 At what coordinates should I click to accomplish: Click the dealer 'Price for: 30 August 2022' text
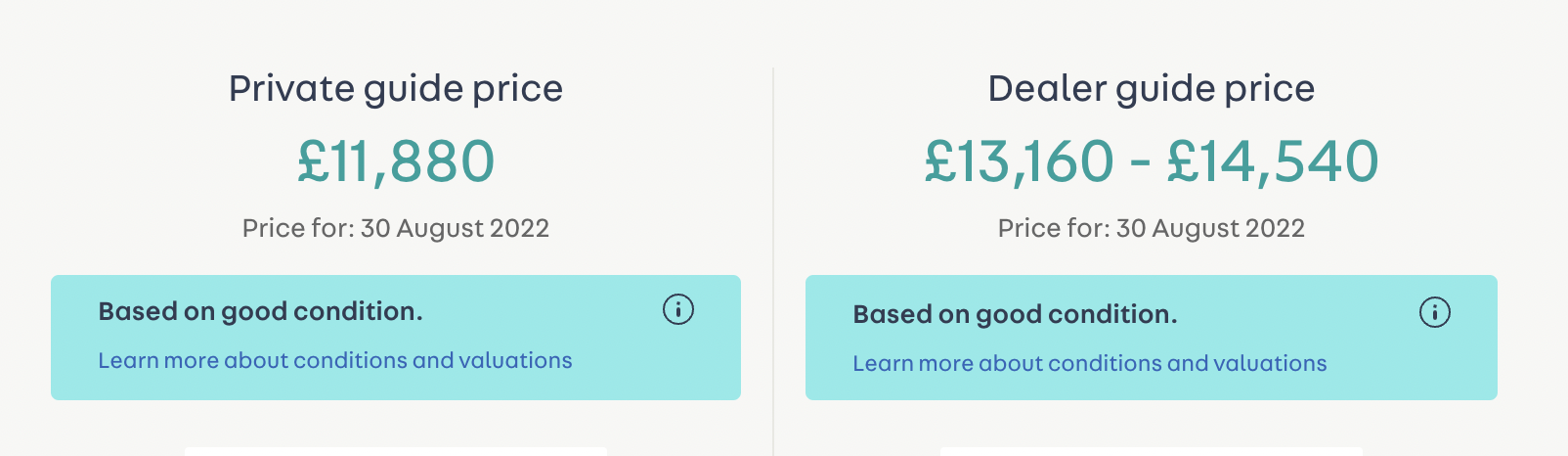click(1151, 229)
